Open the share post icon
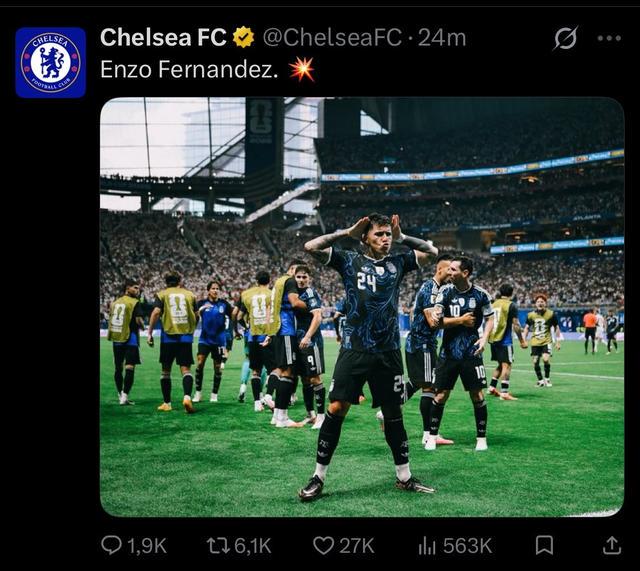Viewport: 640px width, 571px height. click(x=611, y=545)
